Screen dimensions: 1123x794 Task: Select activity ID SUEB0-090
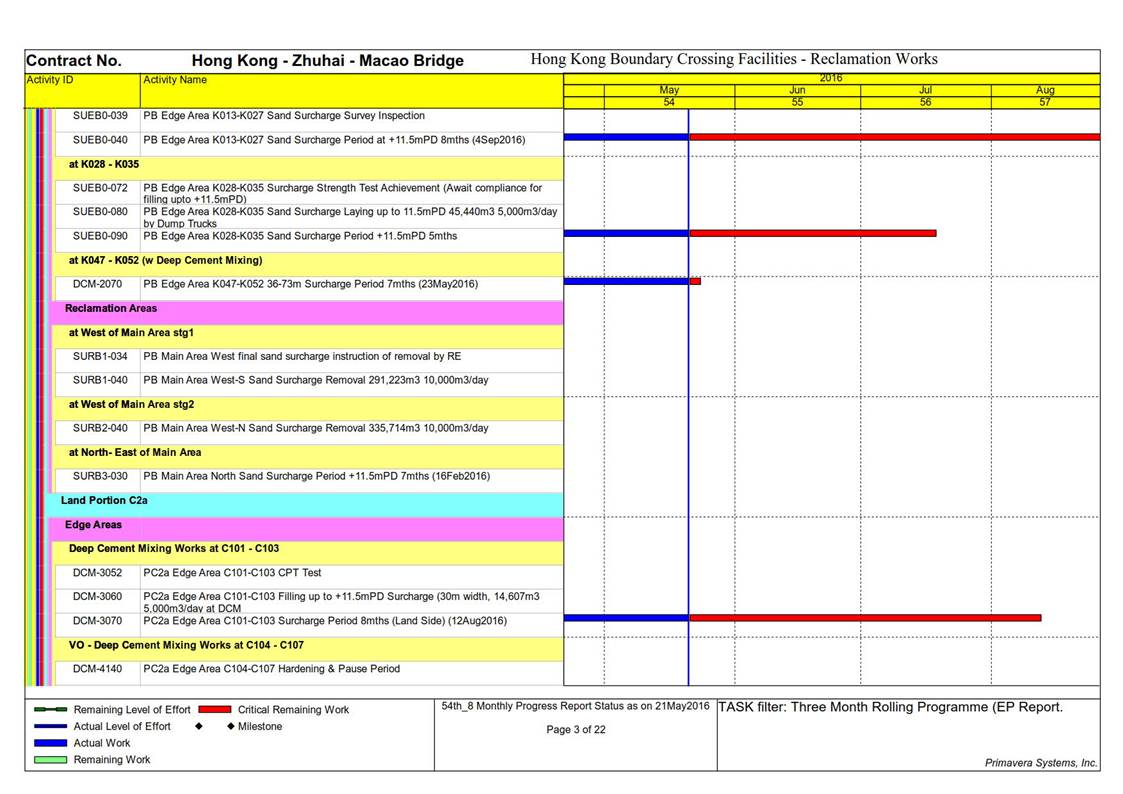coord(100,236)
